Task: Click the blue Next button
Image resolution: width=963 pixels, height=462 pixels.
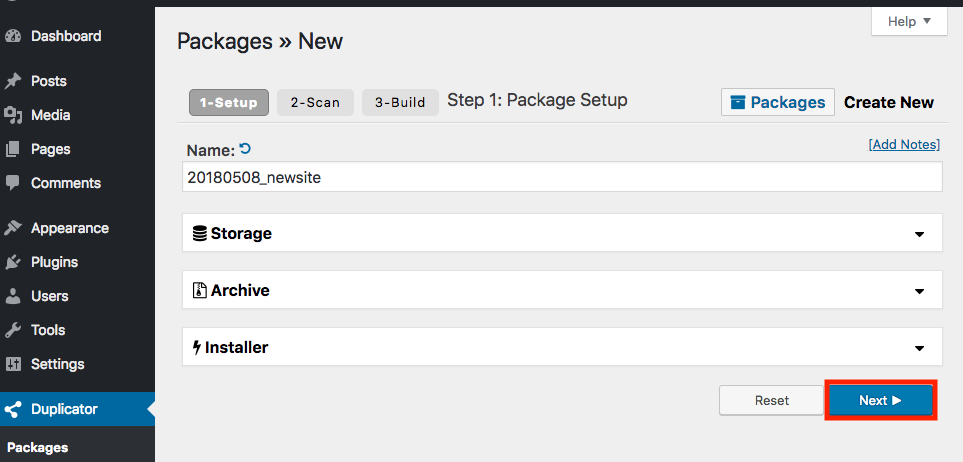Action: (x=881, y=401)
